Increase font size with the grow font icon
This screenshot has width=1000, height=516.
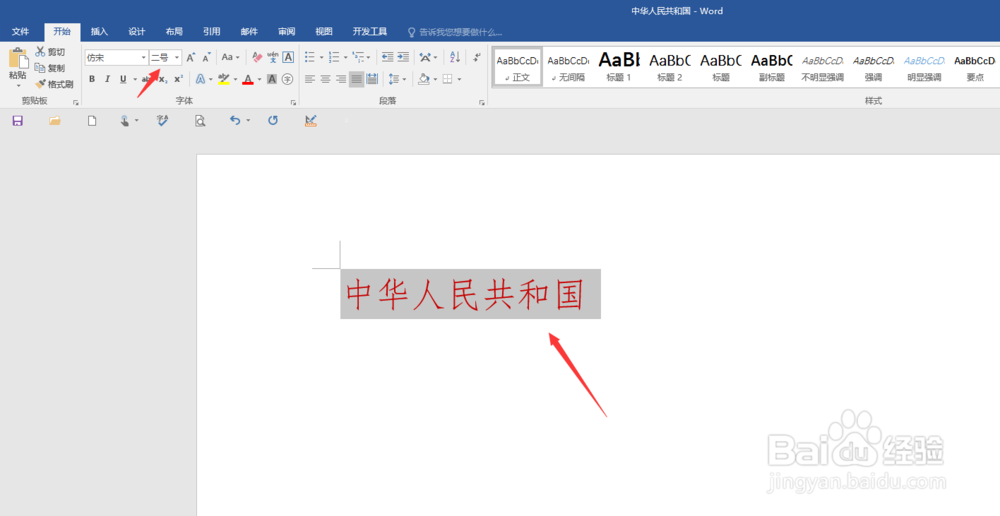(190, 57)
